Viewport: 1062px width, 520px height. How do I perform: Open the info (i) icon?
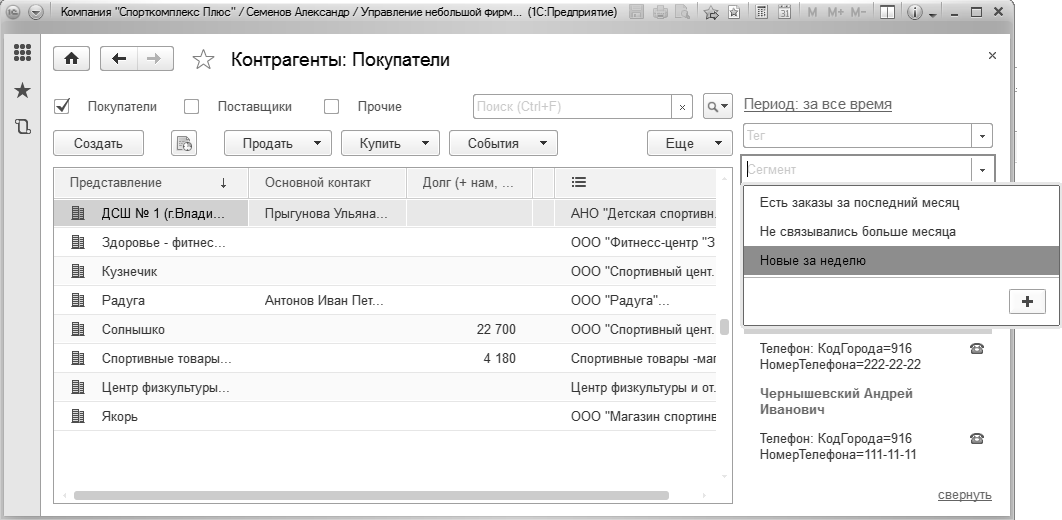(914, 12)
